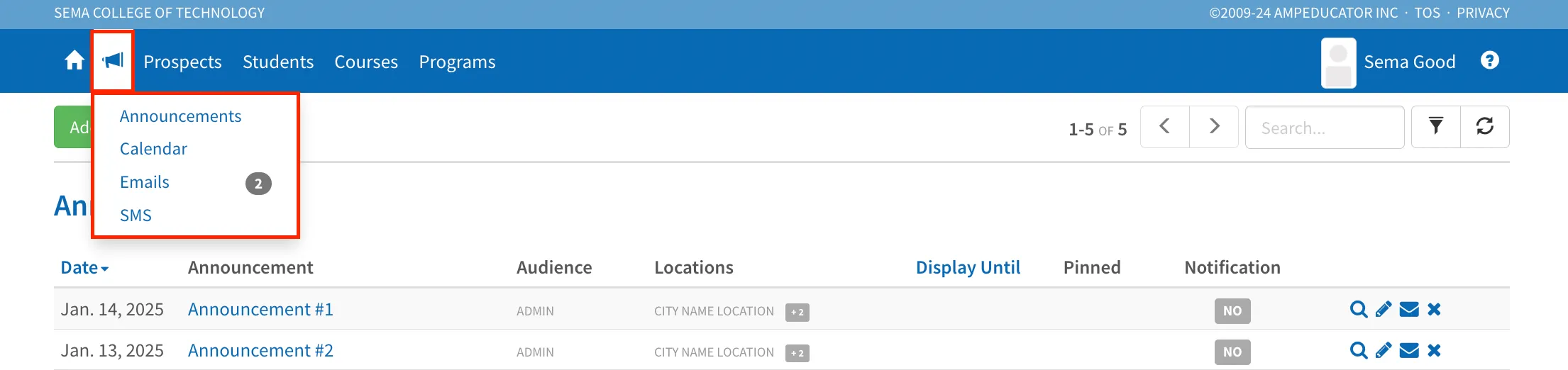This screenshot has width=1568, height=370.
Task: Toggle NO notification badge for Announcement #1
Action: tap(1232, 311)
